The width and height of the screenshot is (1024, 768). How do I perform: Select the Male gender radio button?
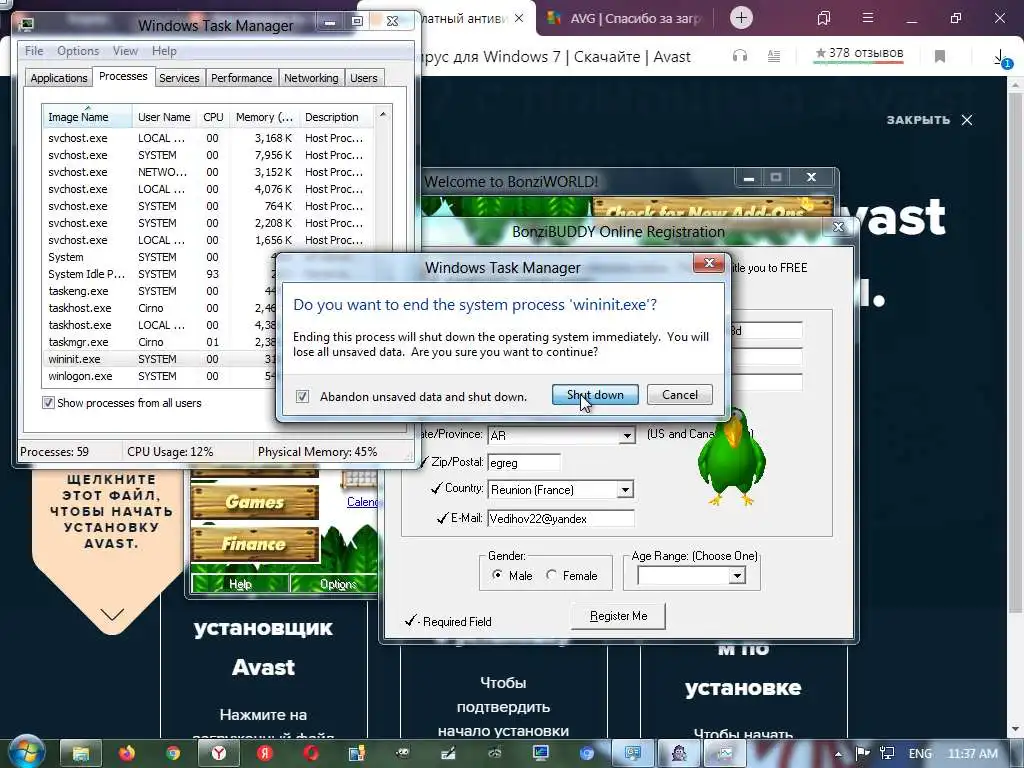(498, 575)
